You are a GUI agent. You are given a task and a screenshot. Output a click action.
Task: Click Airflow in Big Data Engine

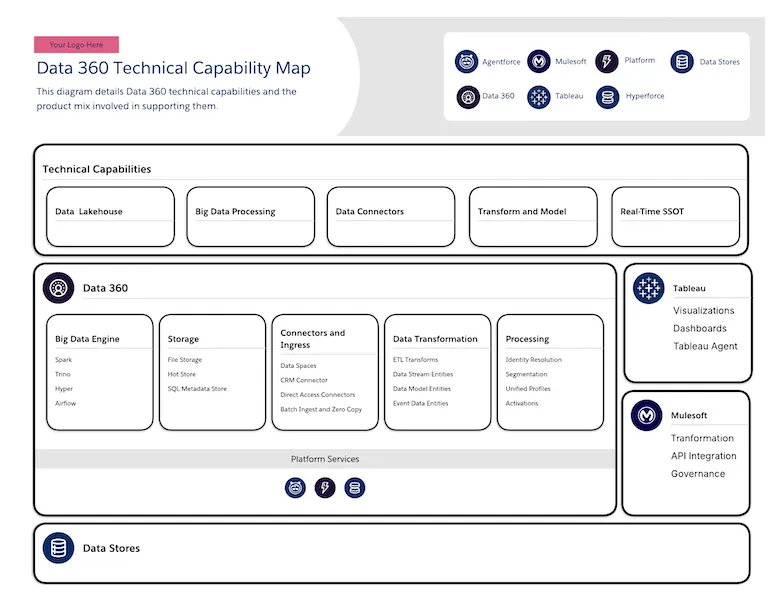[x=65, y=403]
